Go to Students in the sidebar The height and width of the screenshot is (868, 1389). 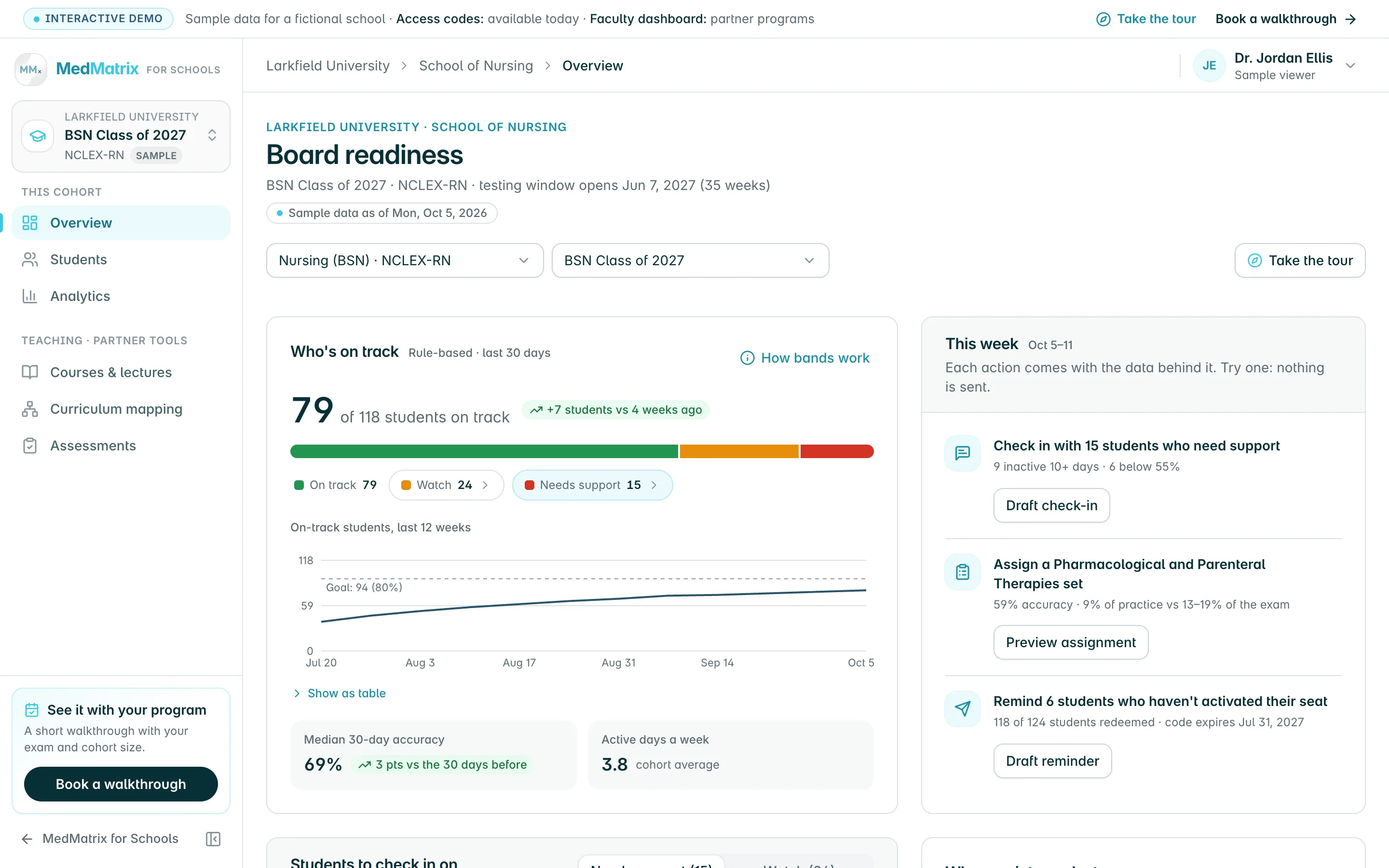coord(121,259)
